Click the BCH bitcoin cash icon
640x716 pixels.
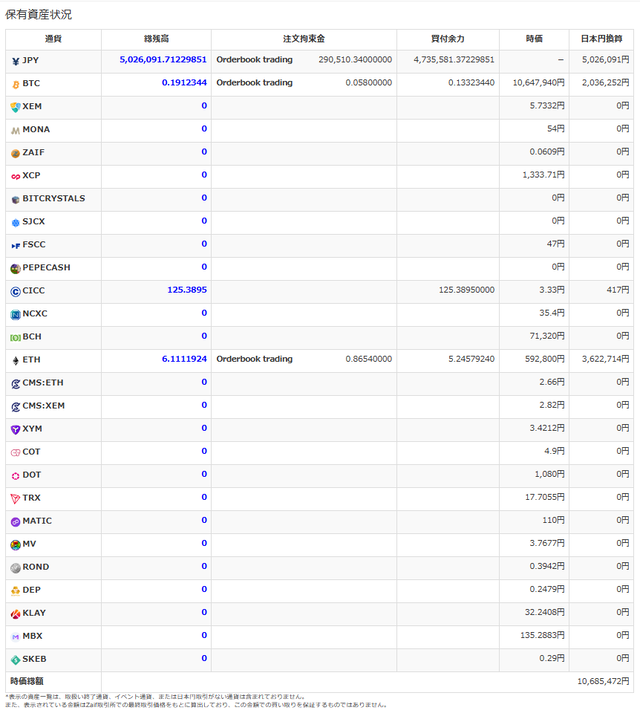(x=16, y=337)
